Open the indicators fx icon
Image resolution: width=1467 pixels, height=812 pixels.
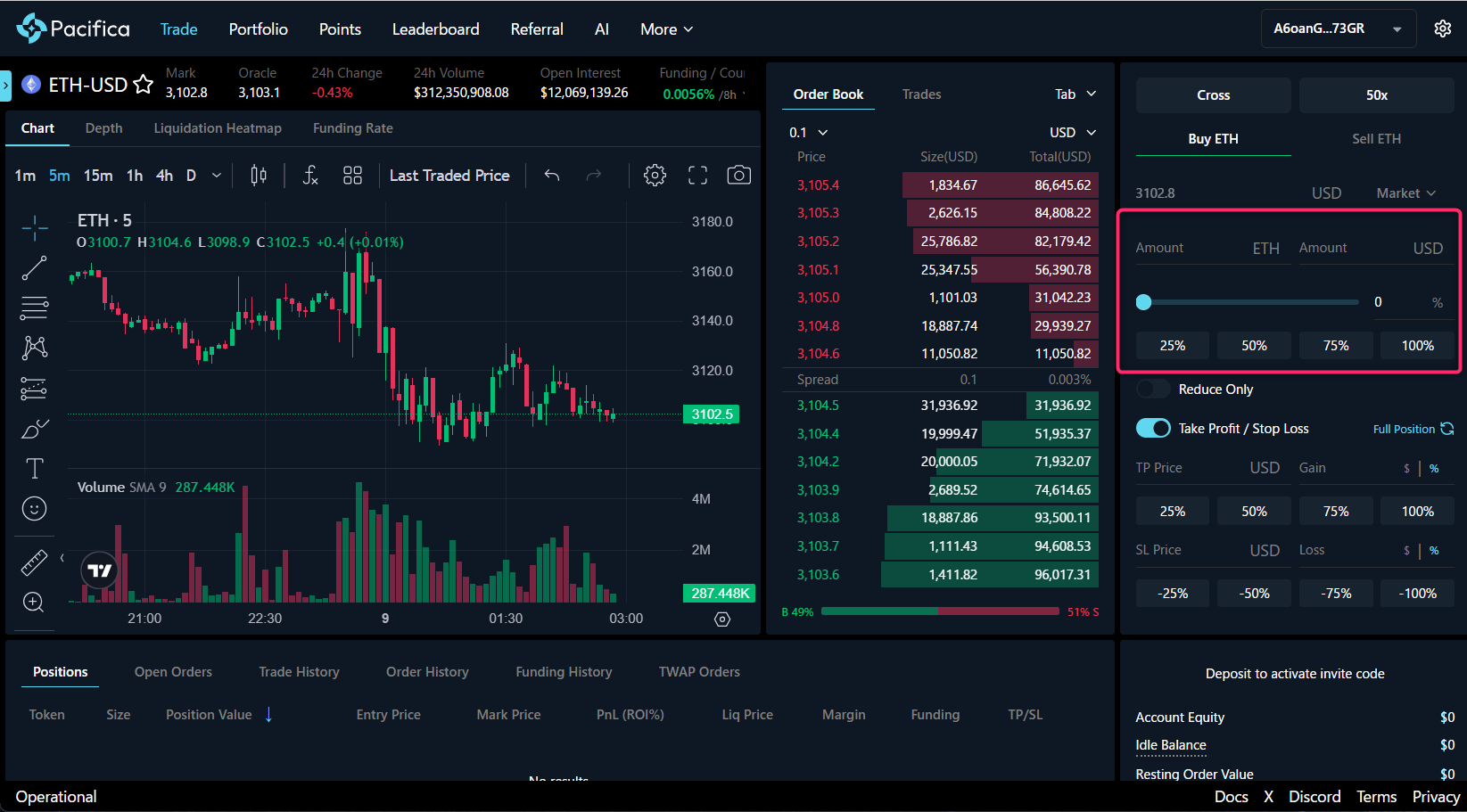309,176
